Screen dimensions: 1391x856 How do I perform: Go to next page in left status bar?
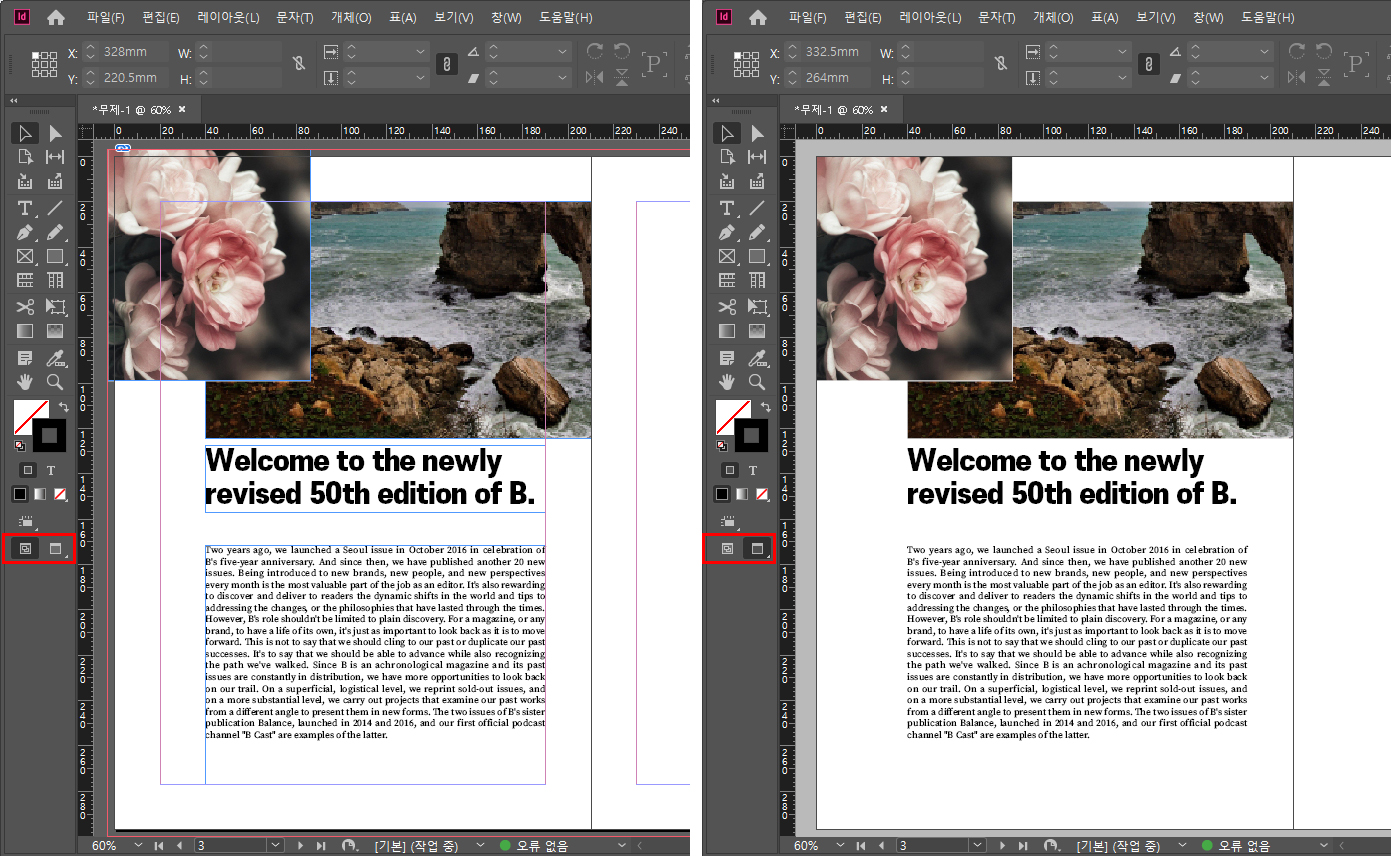tap(300, 846)
